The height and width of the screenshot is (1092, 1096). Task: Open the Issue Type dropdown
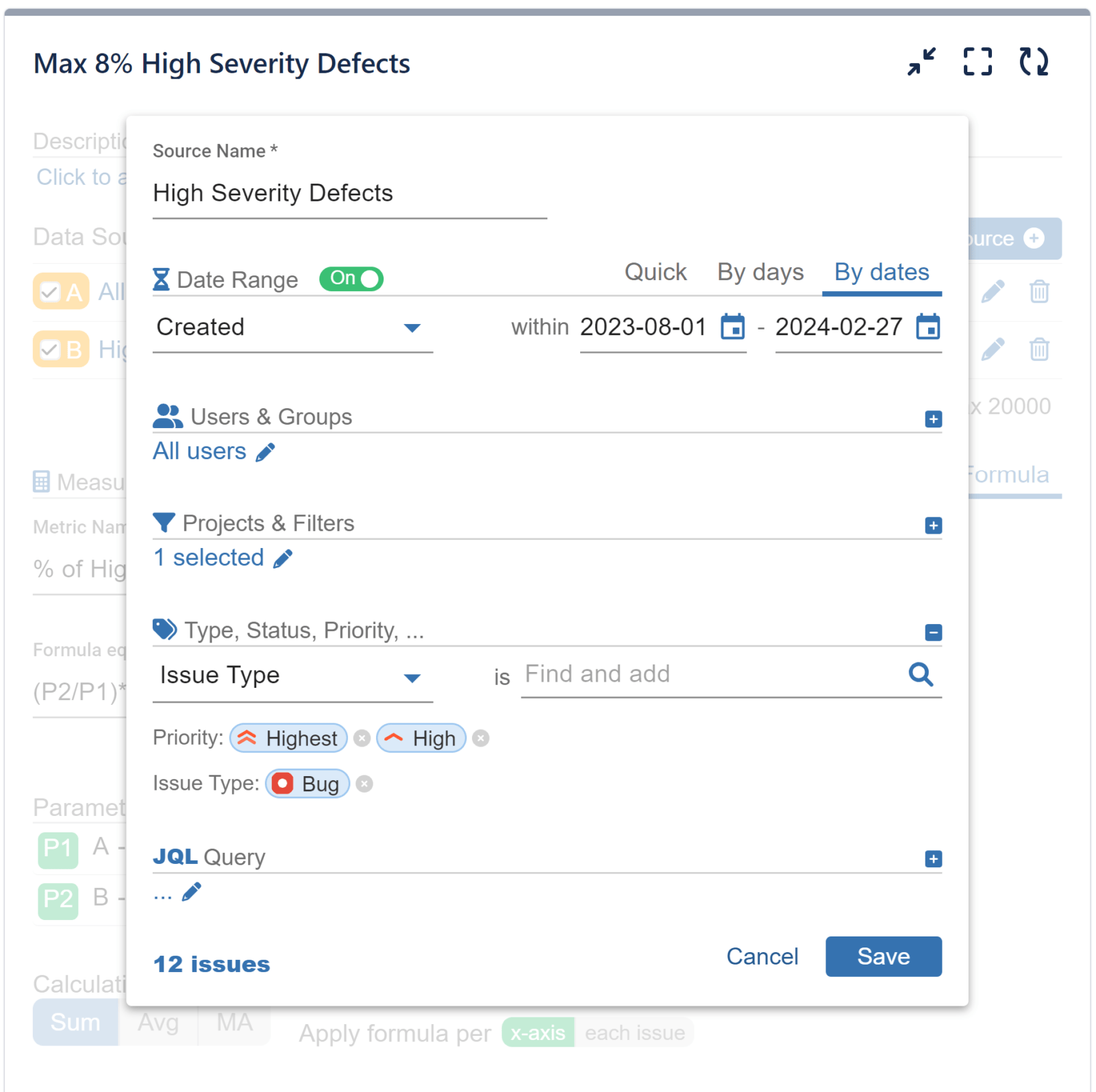click(x=413, y=676)
